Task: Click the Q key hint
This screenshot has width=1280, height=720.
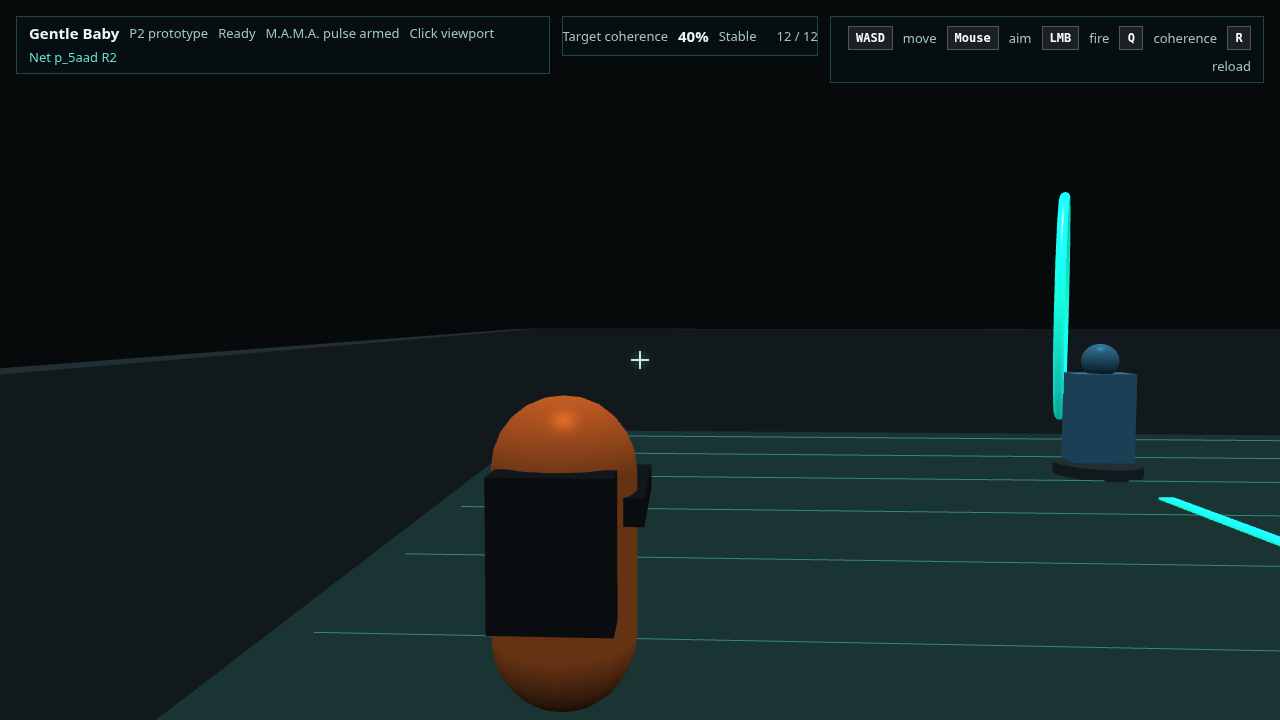Action: (x=1131, y=38)
